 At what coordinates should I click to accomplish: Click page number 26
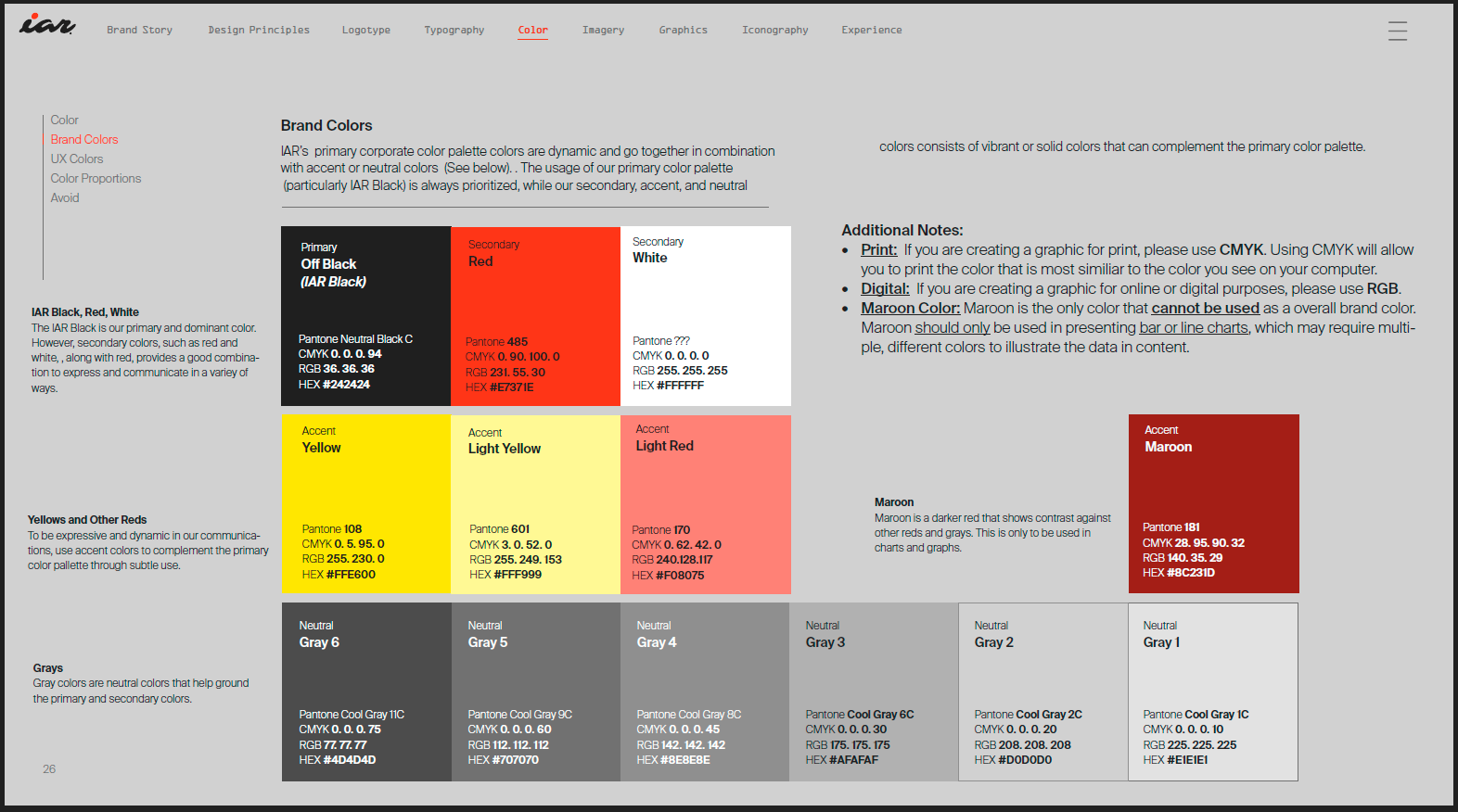coord(49,769)
